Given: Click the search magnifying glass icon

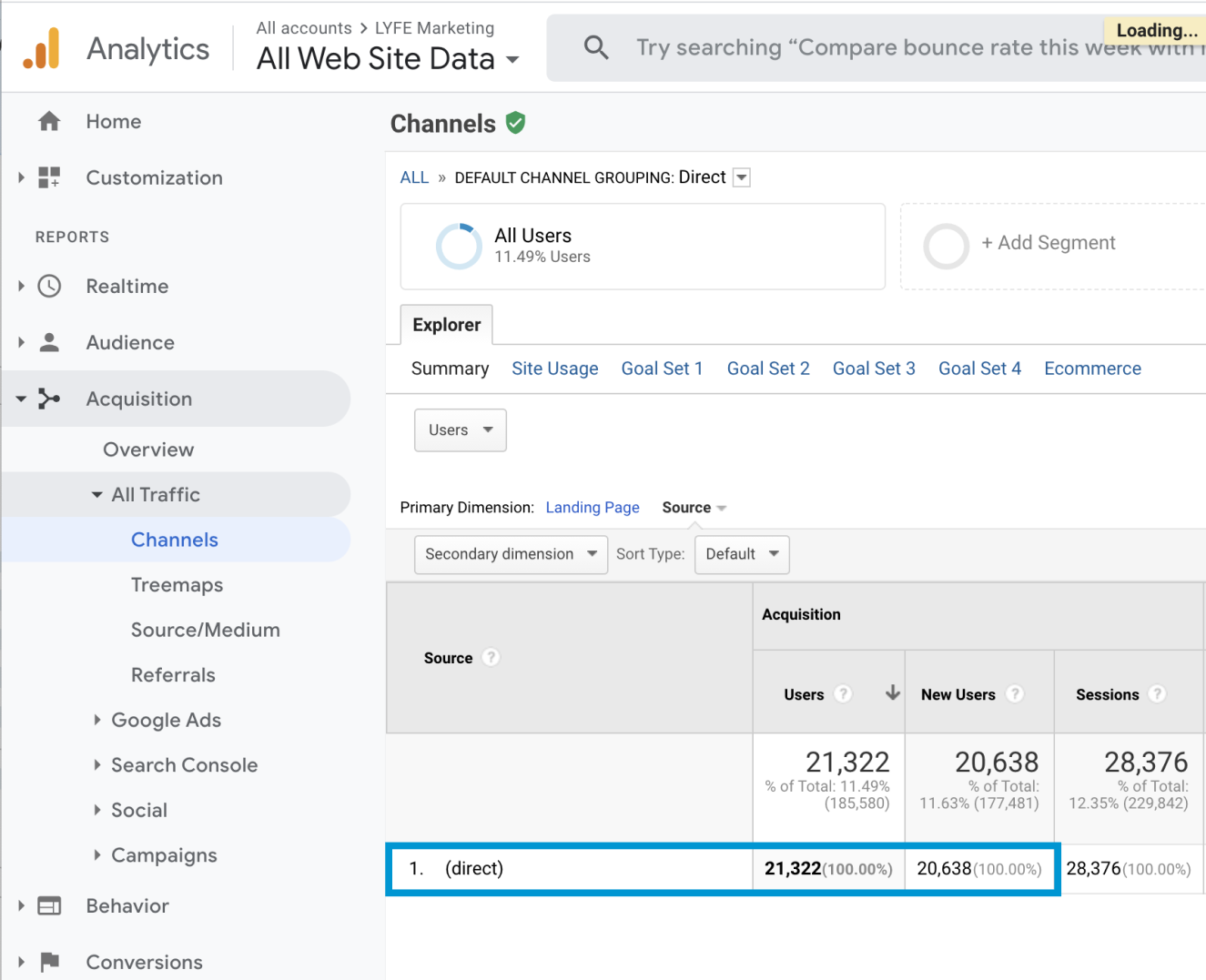Looking at the screenshot, I should pyautogui.click(x=596, y=47).
